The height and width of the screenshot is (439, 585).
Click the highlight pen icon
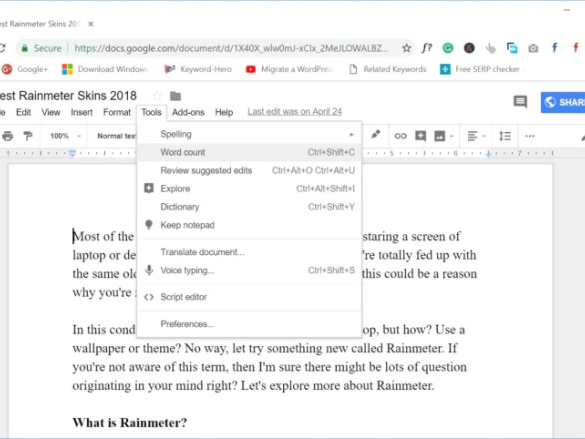click(x=376, y=134)
